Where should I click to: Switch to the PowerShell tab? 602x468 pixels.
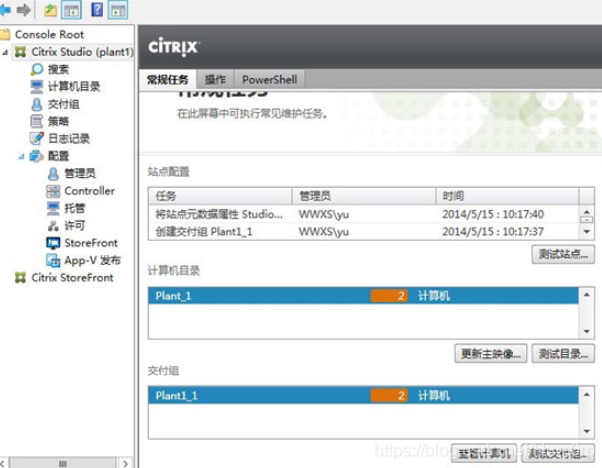(269, 79)
